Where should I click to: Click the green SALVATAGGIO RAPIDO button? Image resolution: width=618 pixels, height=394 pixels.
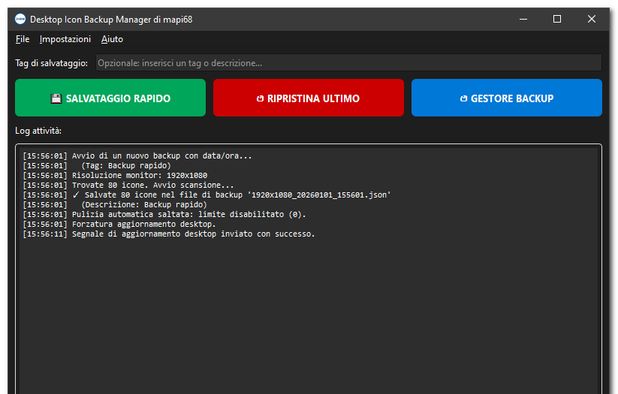click(x=110, y=98)
